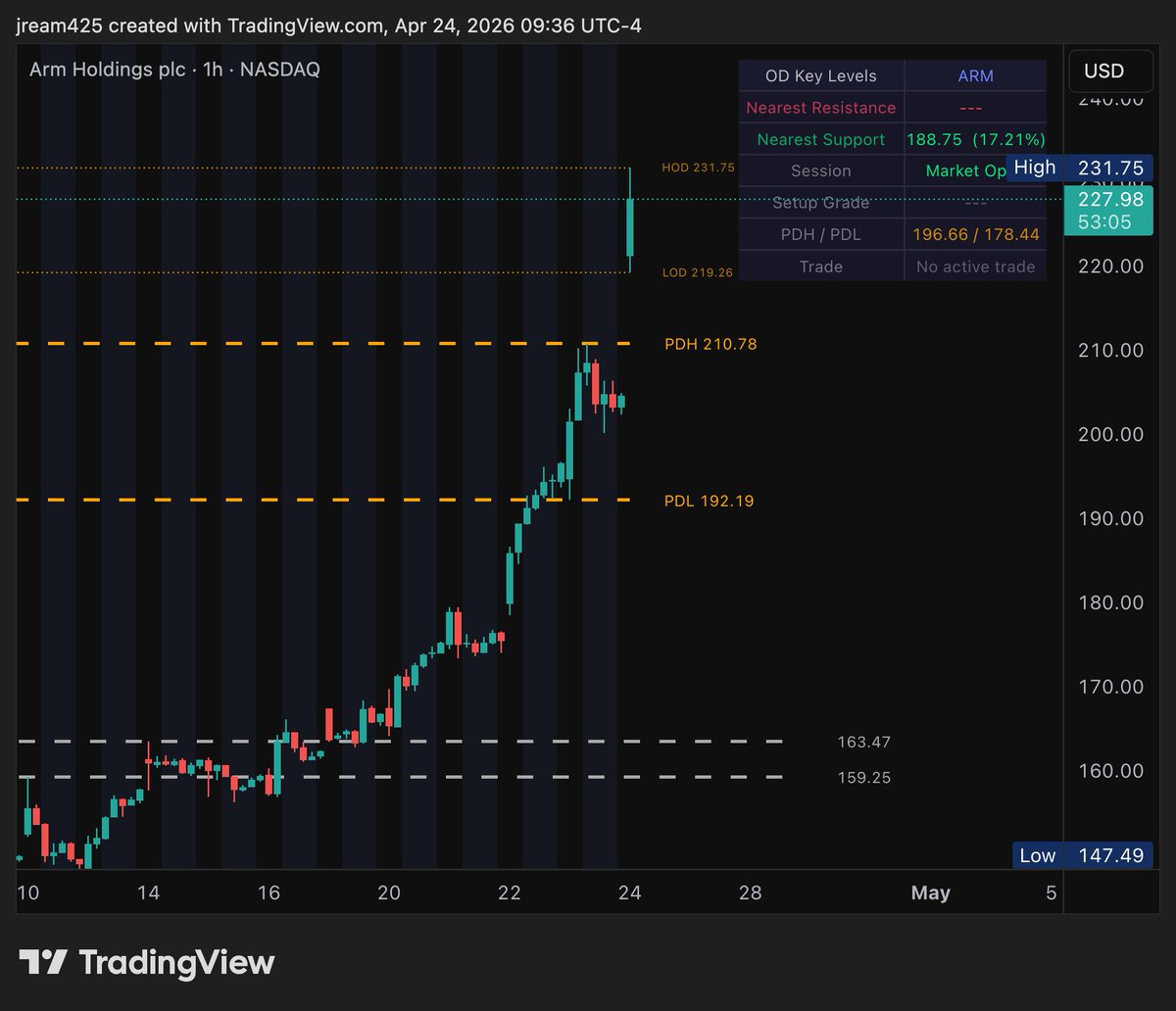Screen dimensions: 1176x1011
Task: Click the Low 147.49 price label
Action: 1085,855
